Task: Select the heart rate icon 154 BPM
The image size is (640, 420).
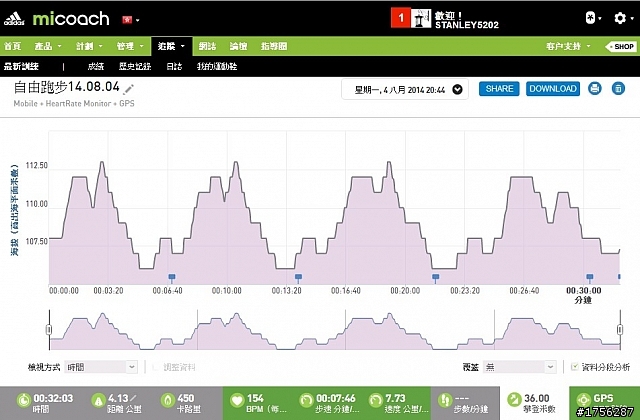Action: pos(237,400)
